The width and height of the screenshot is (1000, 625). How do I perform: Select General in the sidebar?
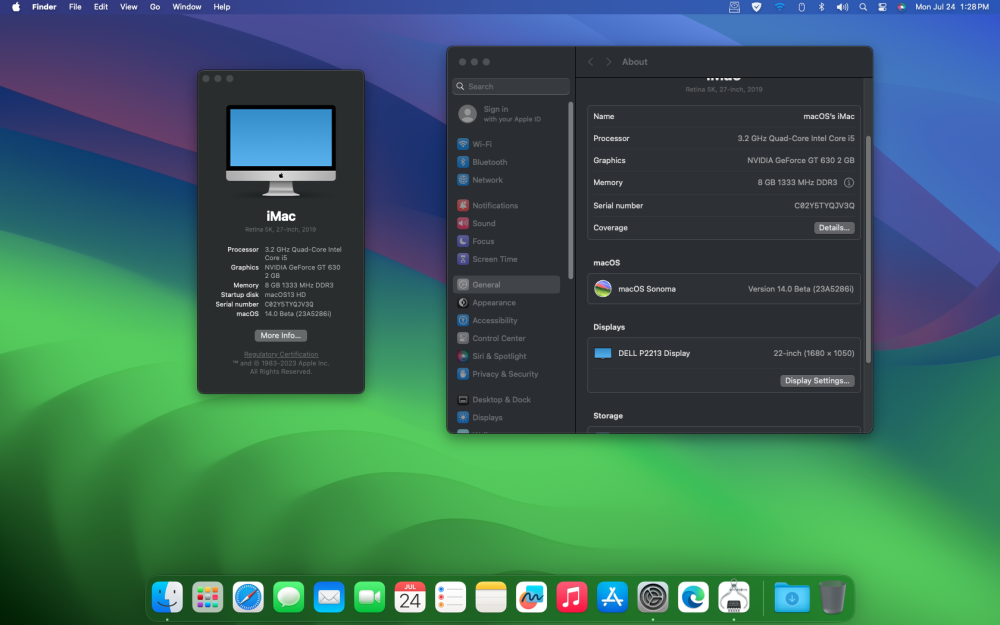(506, 284)
